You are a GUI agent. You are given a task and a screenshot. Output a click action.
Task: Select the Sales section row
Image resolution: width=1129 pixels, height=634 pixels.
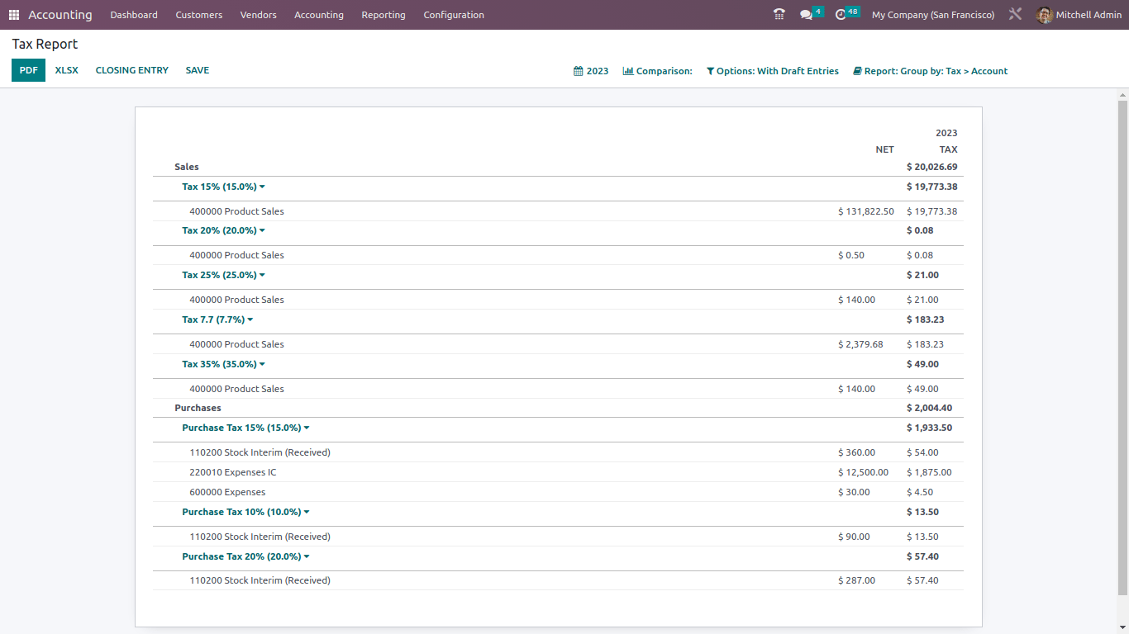click(558, 167)
